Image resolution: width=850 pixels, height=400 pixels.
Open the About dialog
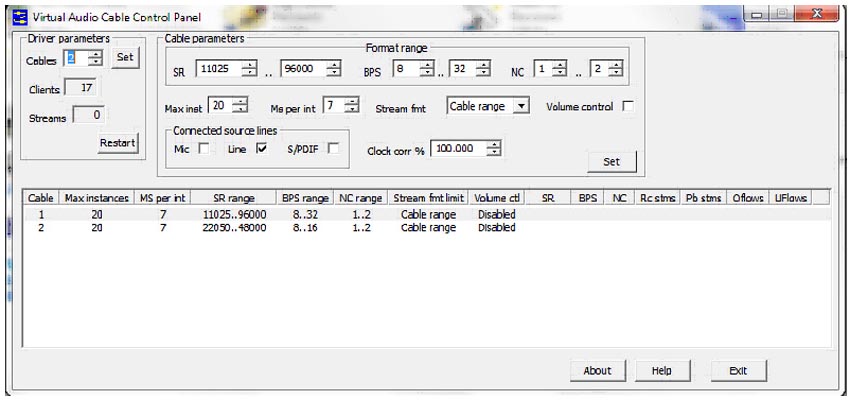pyautogui.click(x=597, y=371)
